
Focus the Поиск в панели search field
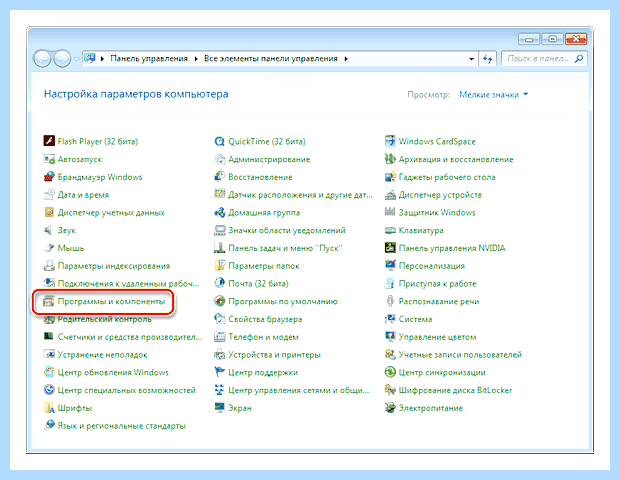544,59
